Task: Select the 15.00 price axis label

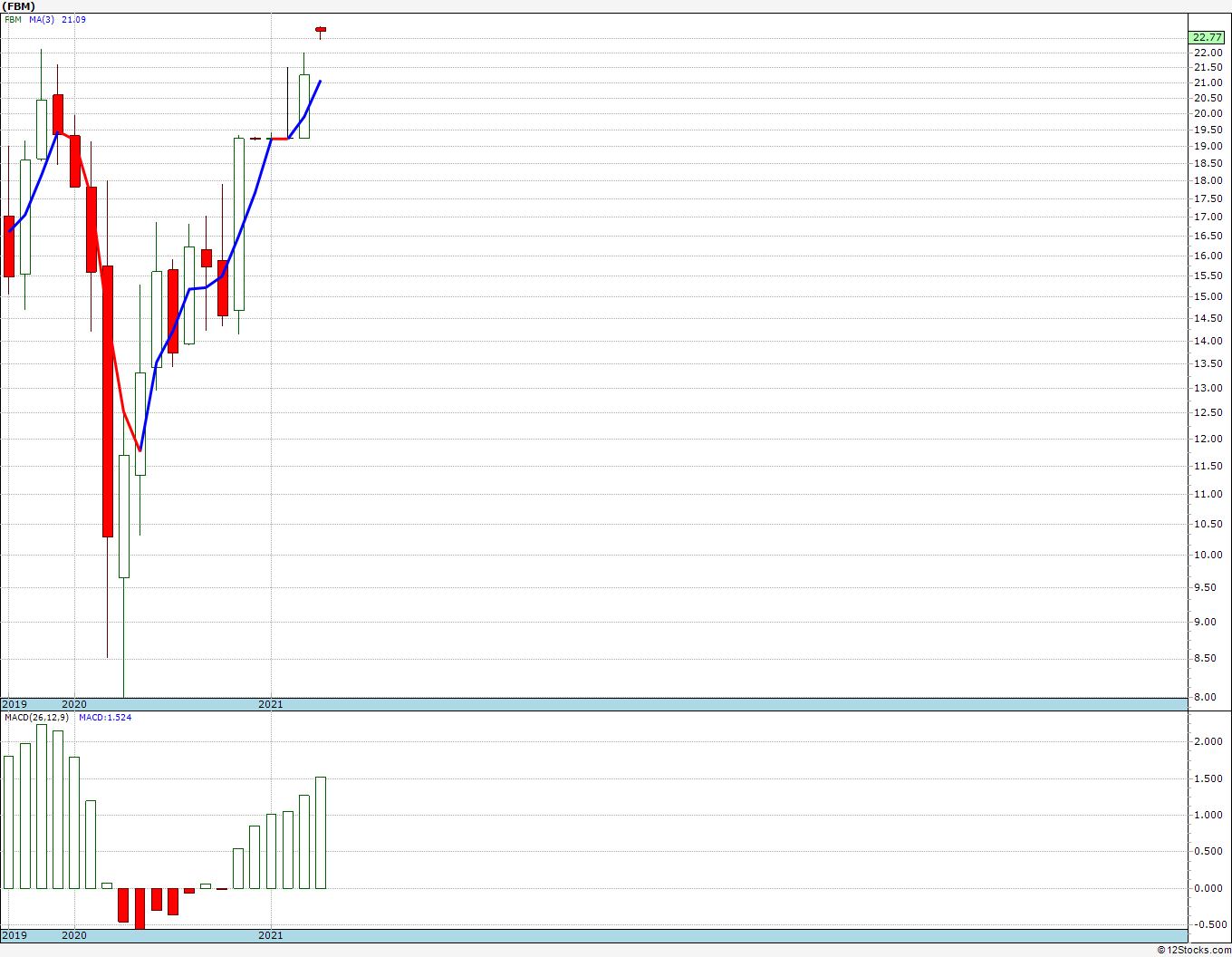Action: click(x=1207, y=296)
